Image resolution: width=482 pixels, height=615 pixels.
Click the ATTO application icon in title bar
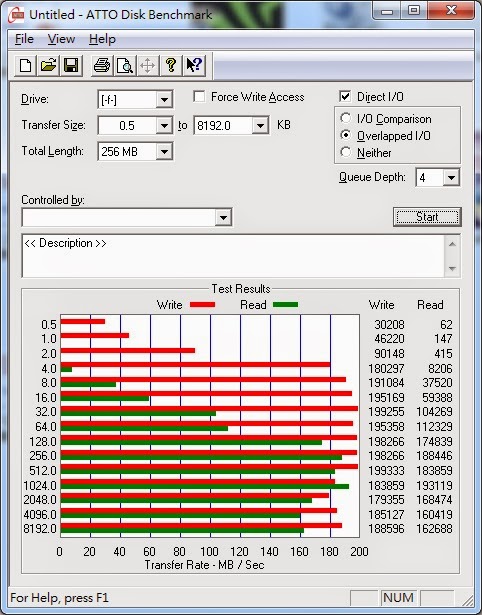pos(17,15)
